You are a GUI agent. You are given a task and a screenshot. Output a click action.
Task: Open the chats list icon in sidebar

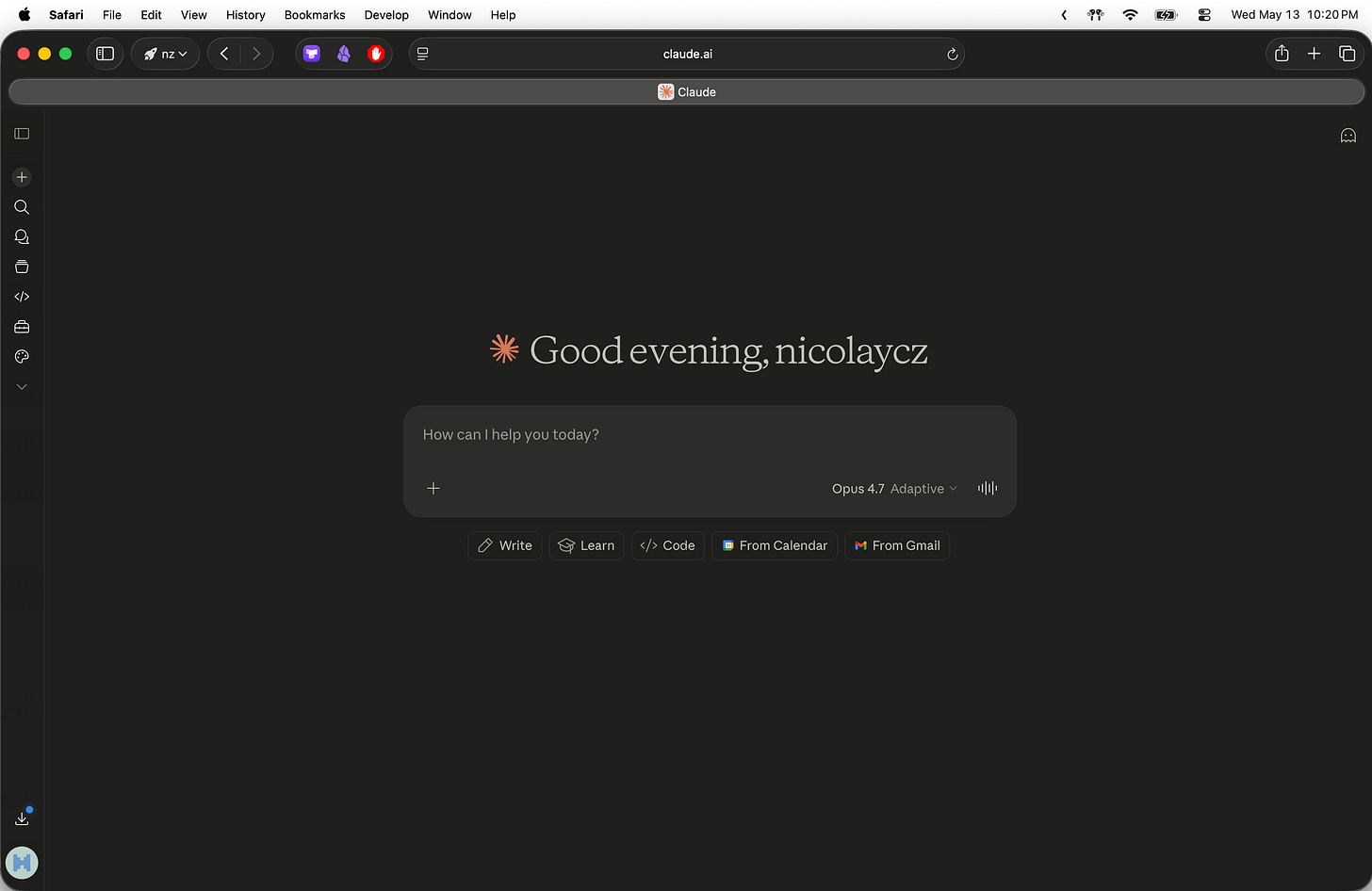click(x=22, y=237)
